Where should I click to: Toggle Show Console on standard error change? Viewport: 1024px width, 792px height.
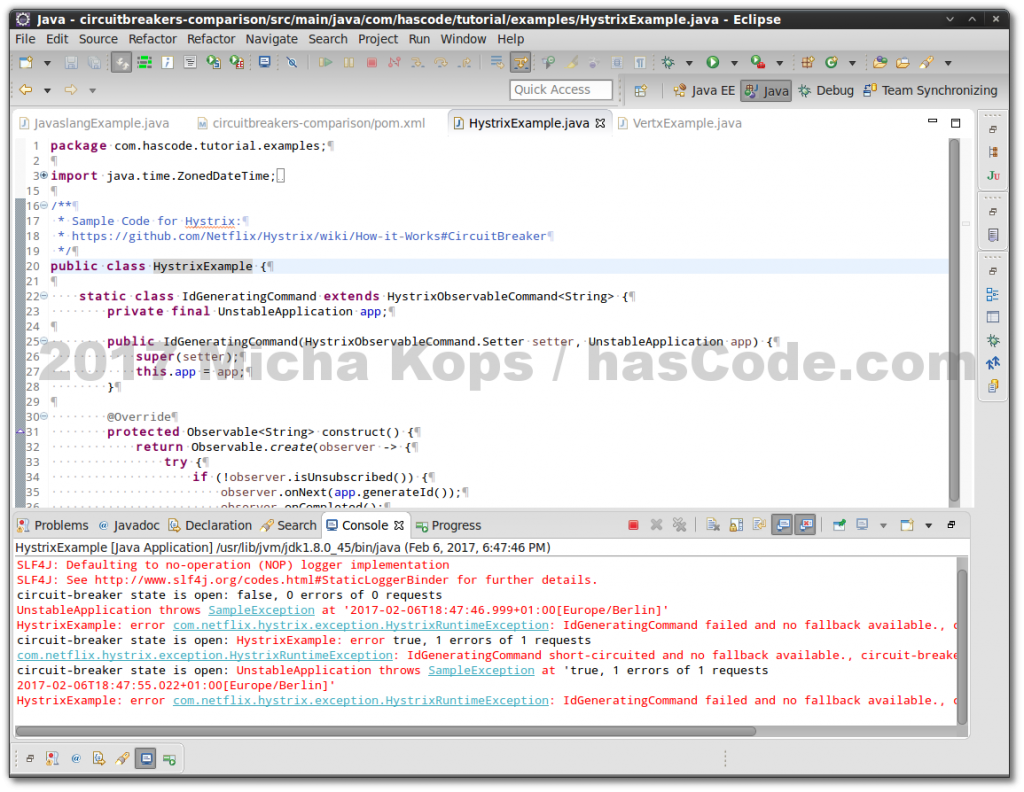(806, 525)
